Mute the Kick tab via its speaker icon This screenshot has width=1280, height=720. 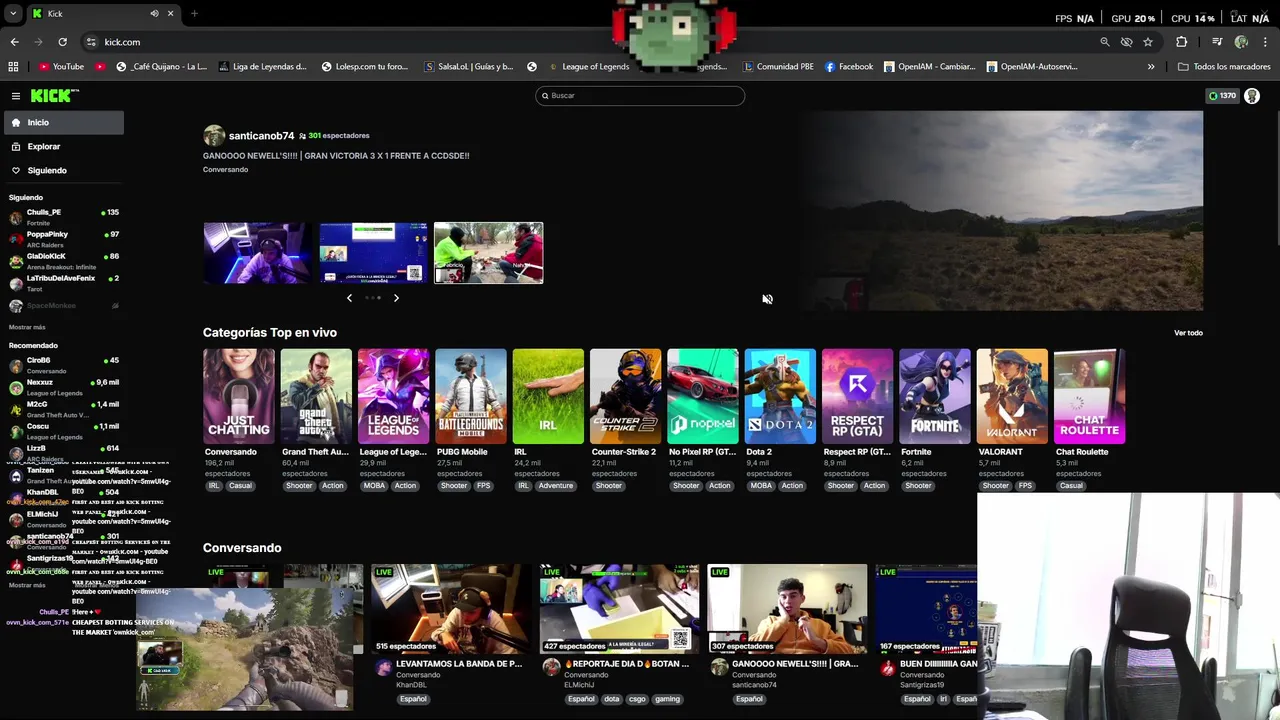pos(154,14)
